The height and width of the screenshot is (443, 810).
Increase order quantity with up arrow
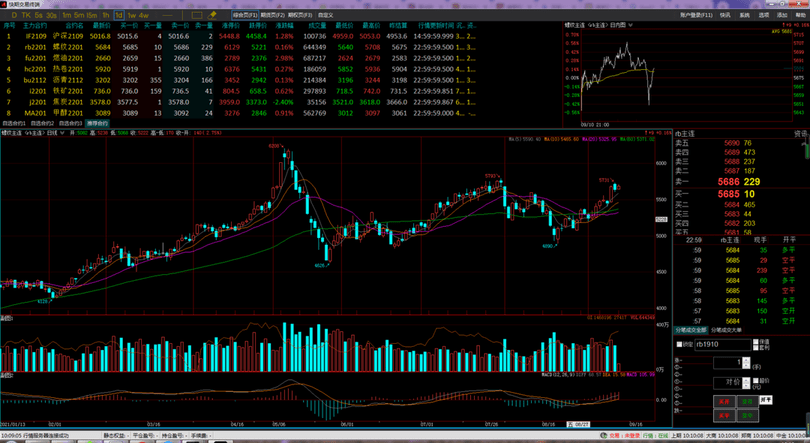tap(750, 359)
